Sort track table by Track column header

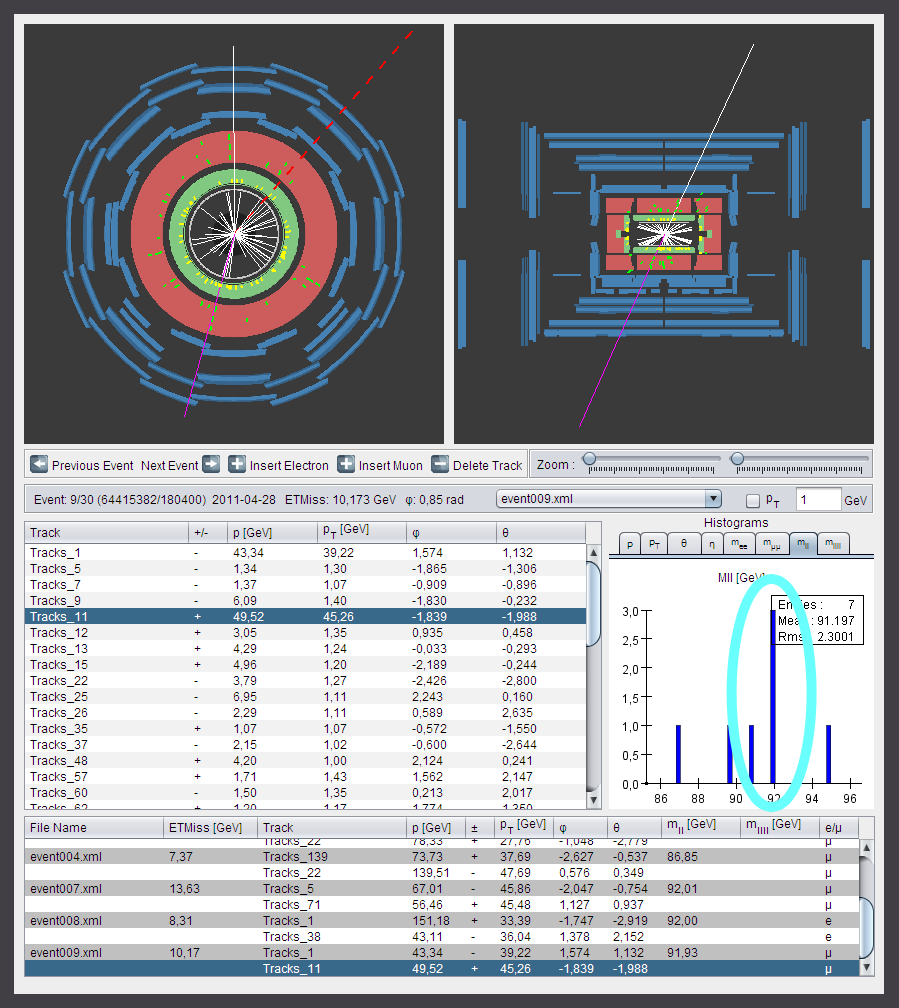[107, 532]
